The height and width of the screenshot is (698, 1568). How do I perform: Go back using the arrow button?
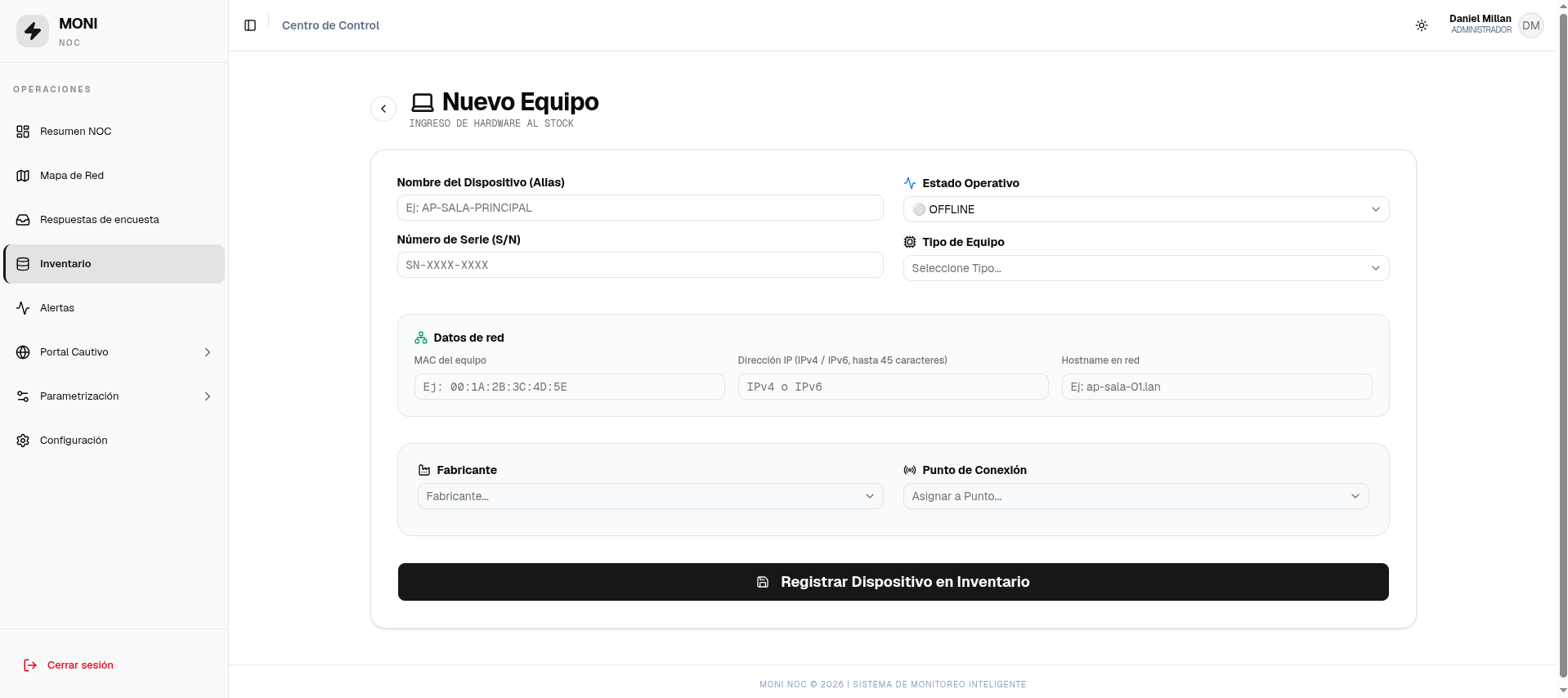(x=383, y=109)
